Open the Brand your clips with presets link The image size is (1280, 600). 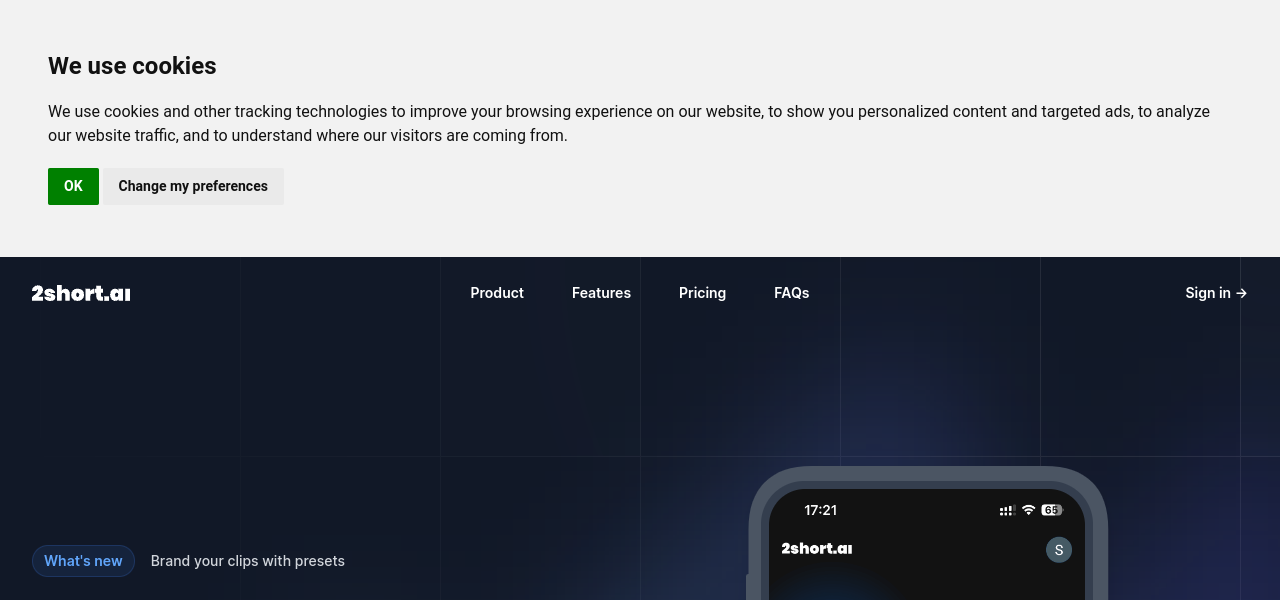(x=248, y=561)
